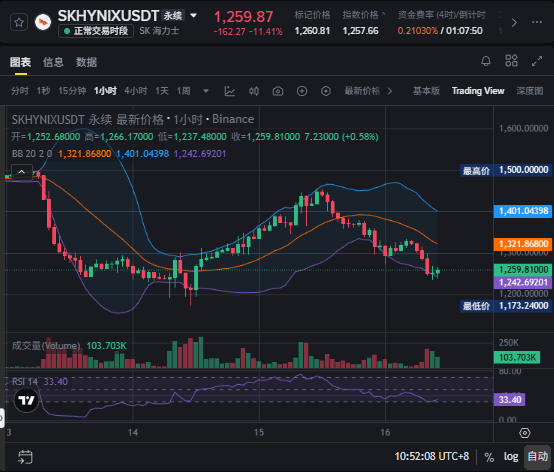Click the 资金费率 funding rate label
The image size is (554, 472).
pos(442,15)
